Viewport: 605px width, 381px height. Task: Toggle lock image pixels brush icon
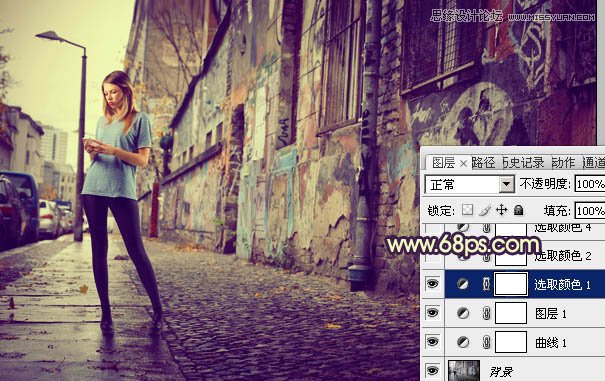pos(485,210)
